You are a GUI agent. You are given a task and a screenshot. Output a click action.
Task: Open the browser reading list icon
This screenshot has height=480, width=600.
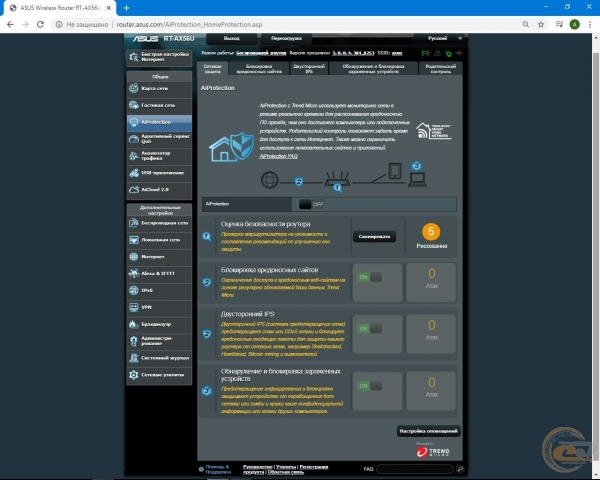point(559,24)
